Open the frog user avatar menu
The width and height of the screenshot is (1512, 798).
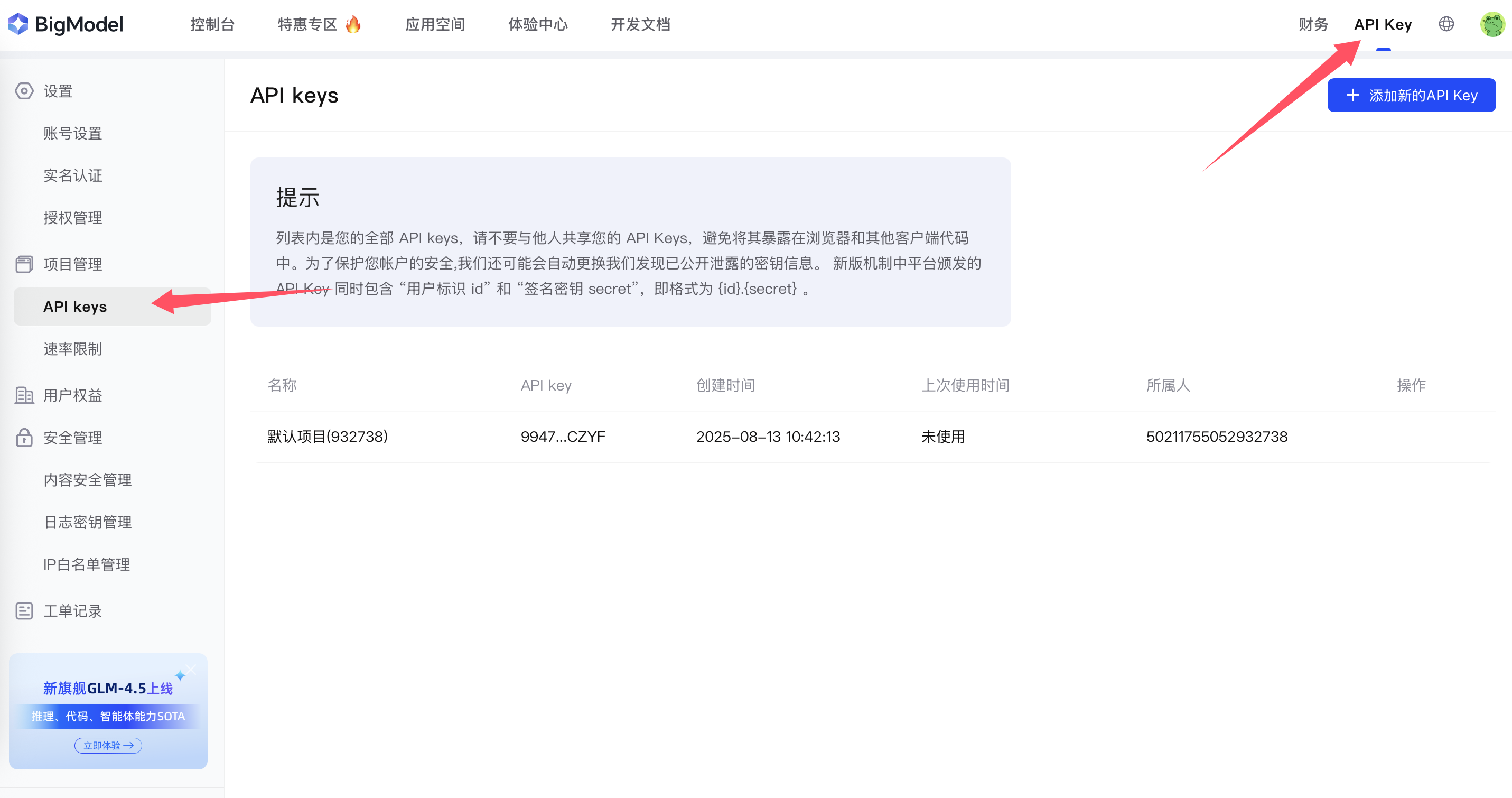click(1492, 25)
